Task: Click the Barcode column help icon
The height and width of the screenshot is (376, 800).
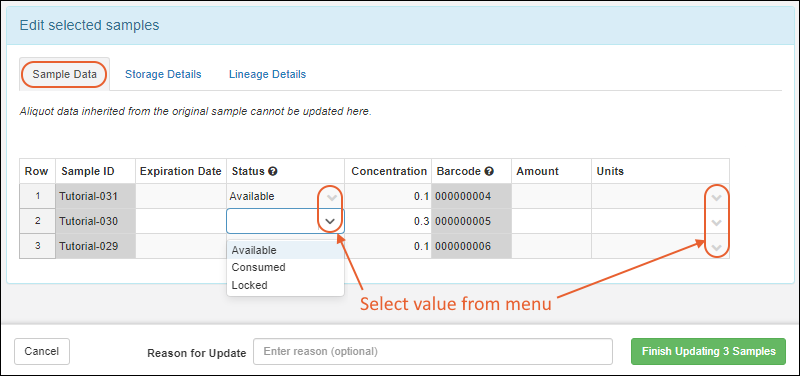Action: pos(489,172)
